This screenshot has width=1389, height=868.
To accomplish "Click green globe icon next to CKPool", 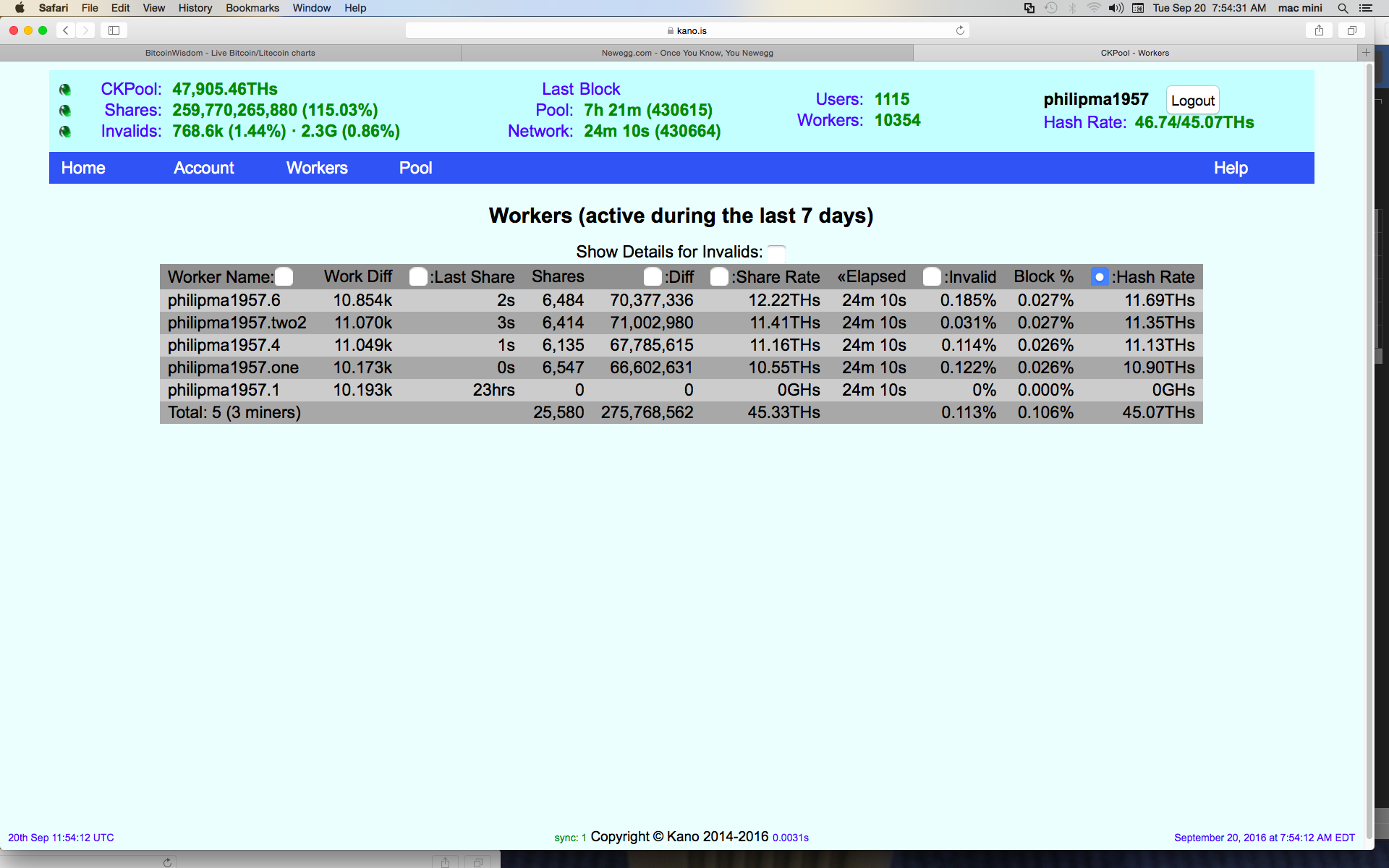I will click(65, 90).
